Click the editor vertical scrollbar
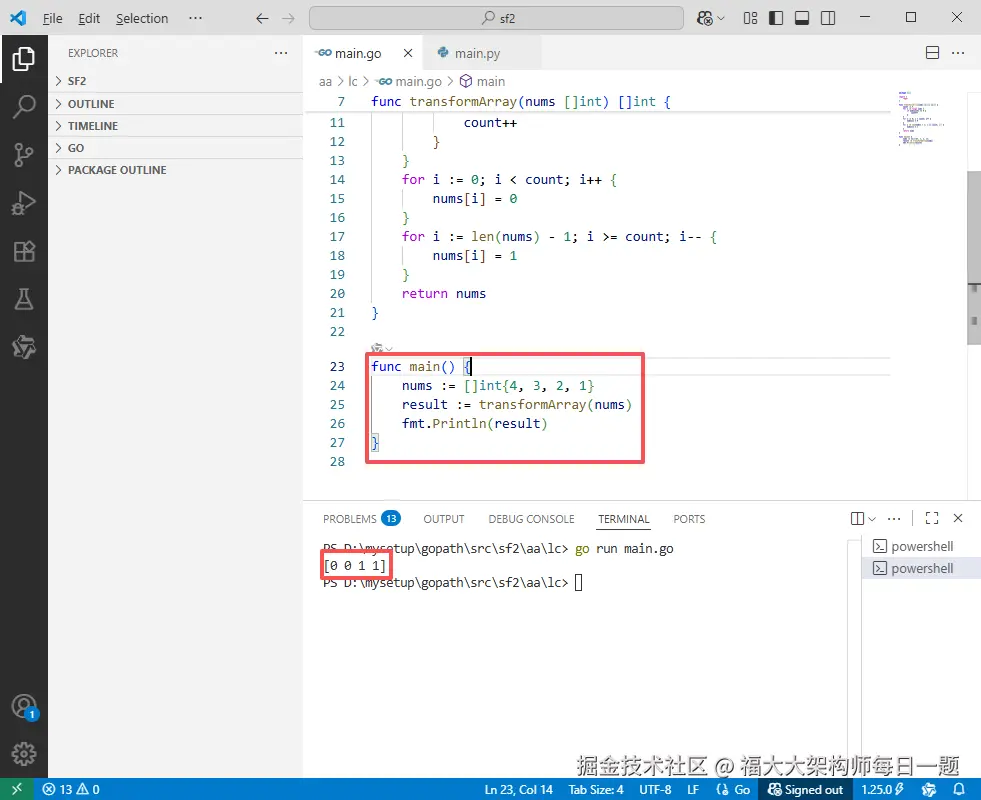Screen dimensions: 981x800 point(973,258)
